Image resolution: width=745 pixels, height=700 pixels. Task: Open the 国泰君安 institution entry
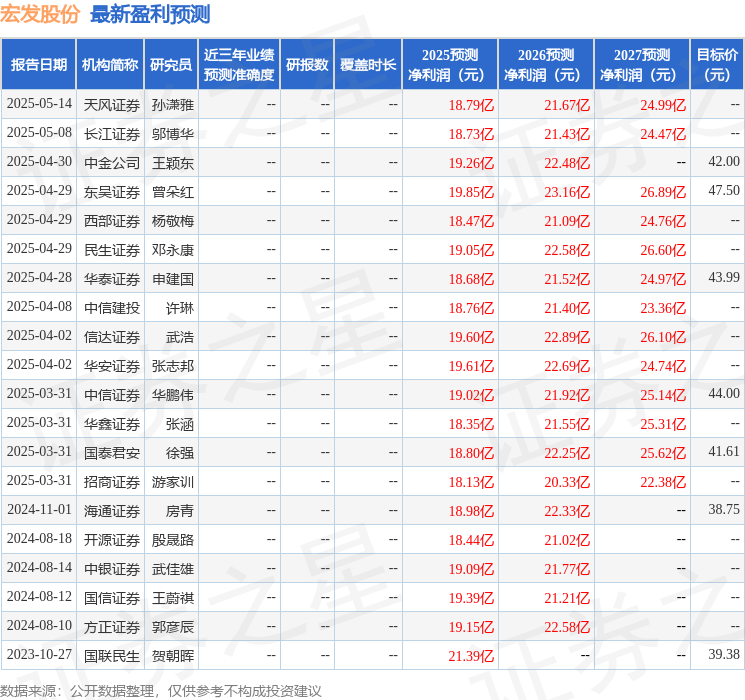(111, 452)
